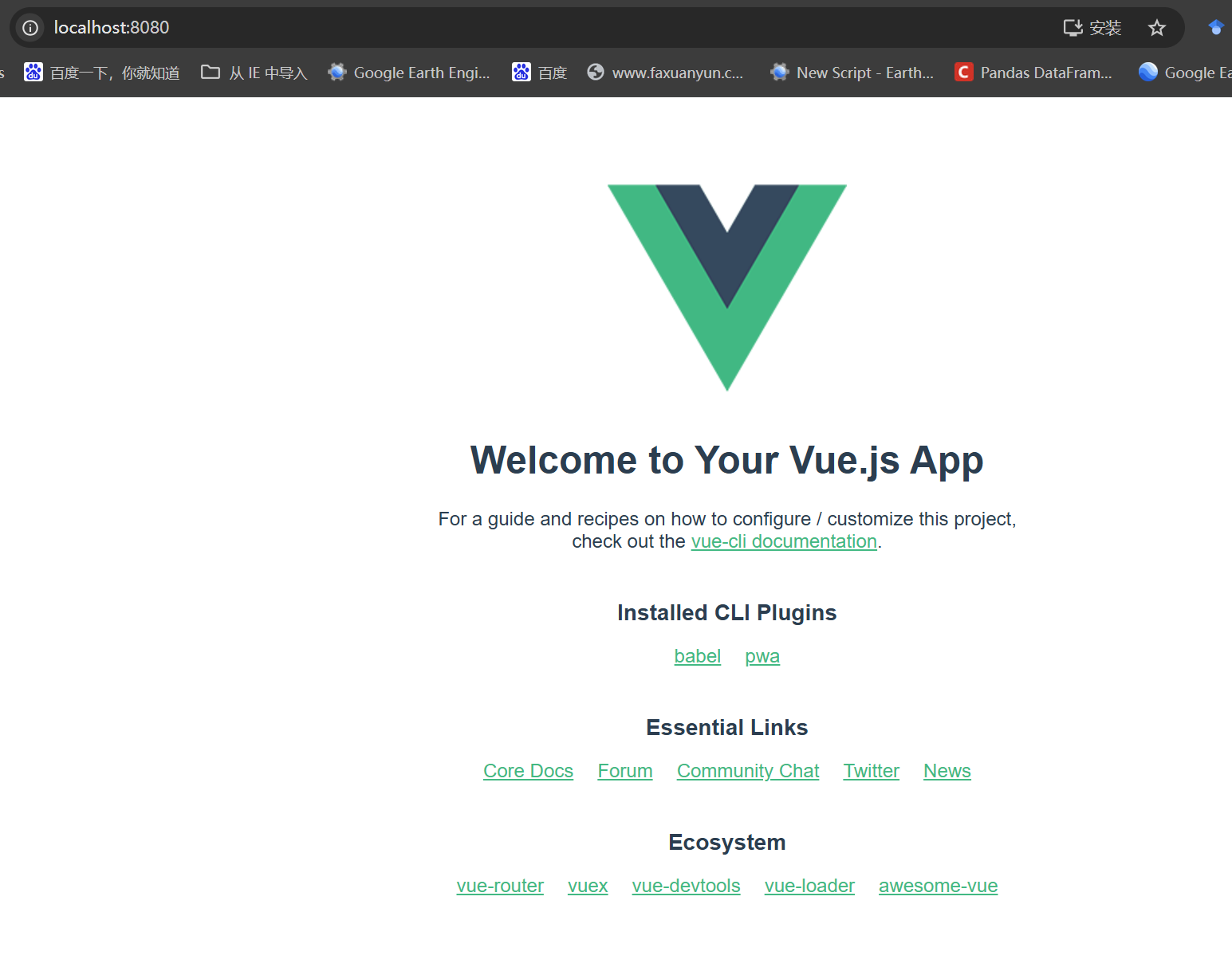Open the Google Earth Engi... bookmark
1232x979 pixels.
(x=409, y=73)
